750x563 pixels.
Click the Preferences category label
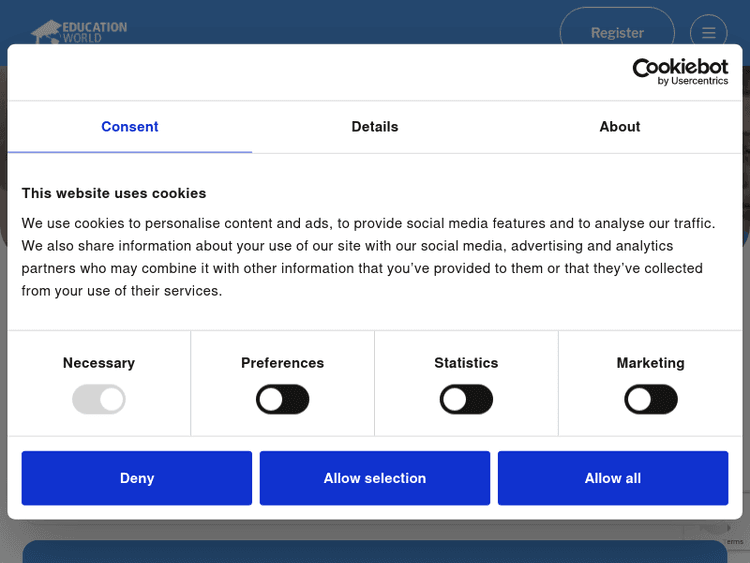point(283,363)
